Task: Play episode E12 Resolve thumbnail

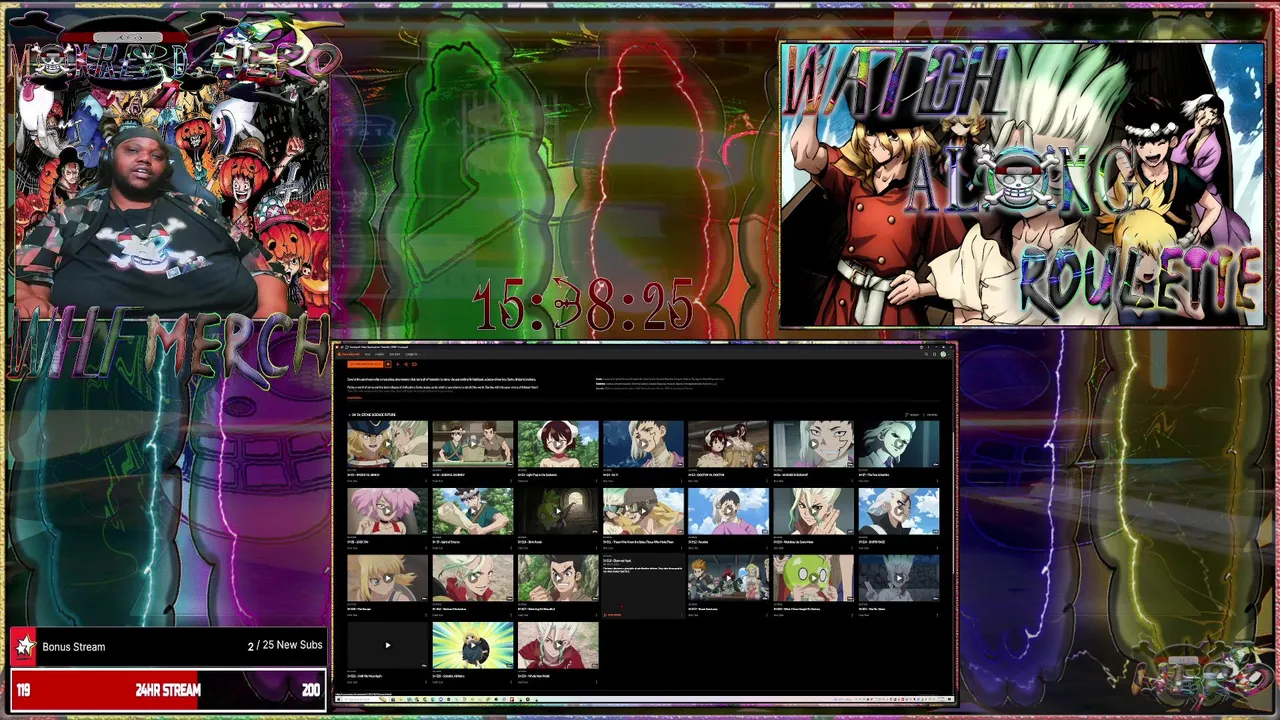Action: (728, 511)
